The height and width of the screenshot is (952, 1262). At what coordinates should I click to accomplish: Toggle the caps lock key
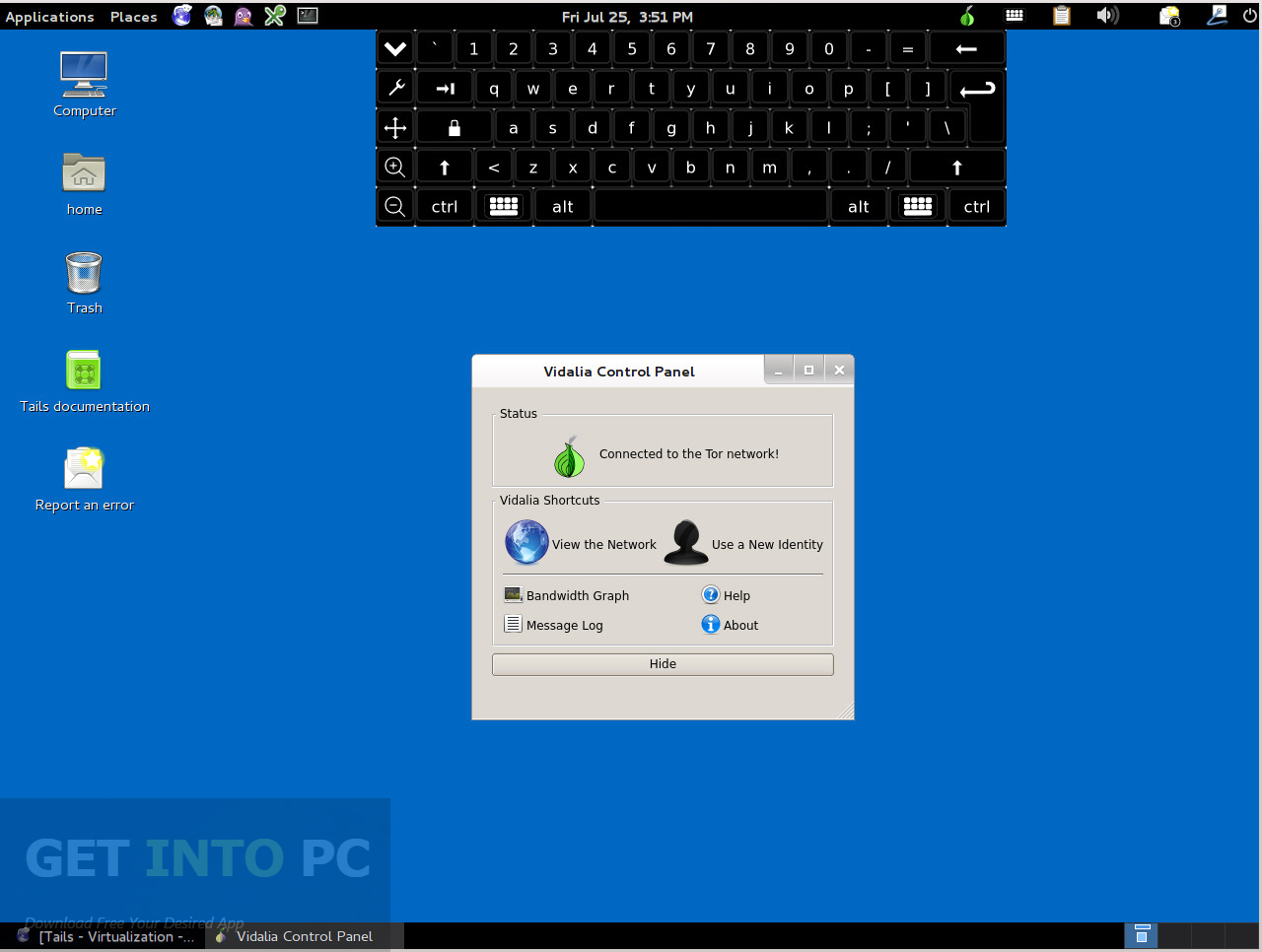tap(454, 127)
